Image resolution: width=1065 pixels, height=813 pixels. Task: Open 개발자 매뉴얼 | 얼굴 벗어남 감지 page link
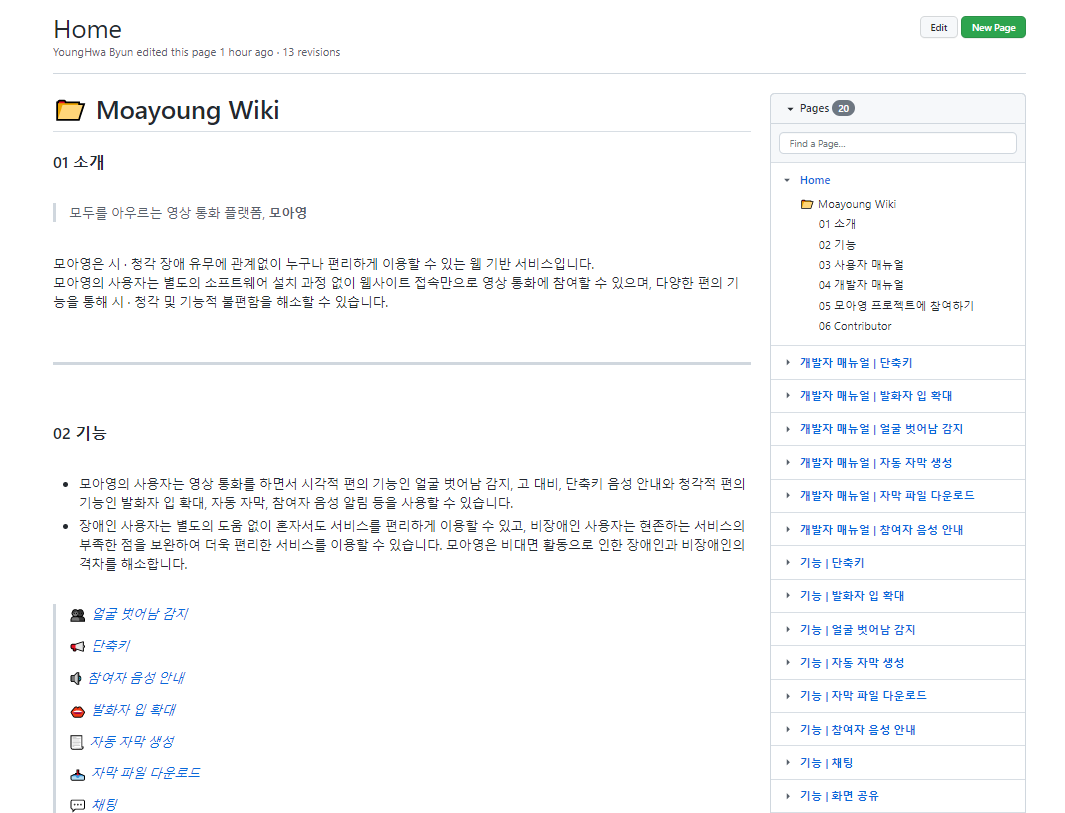click(881, 429)
